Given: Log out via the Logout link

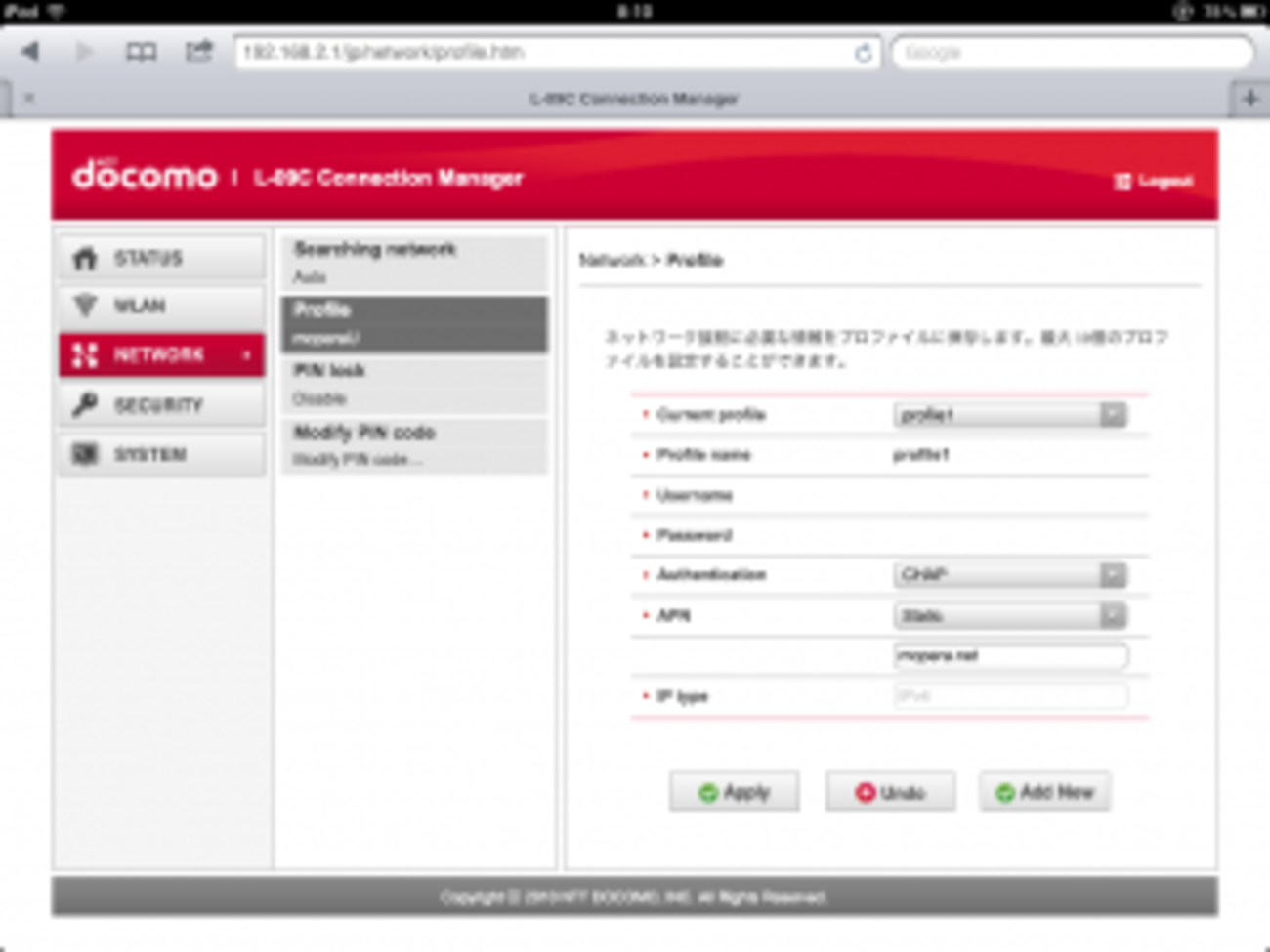Looking at the screenshot, I should [x=1154, y=181].
